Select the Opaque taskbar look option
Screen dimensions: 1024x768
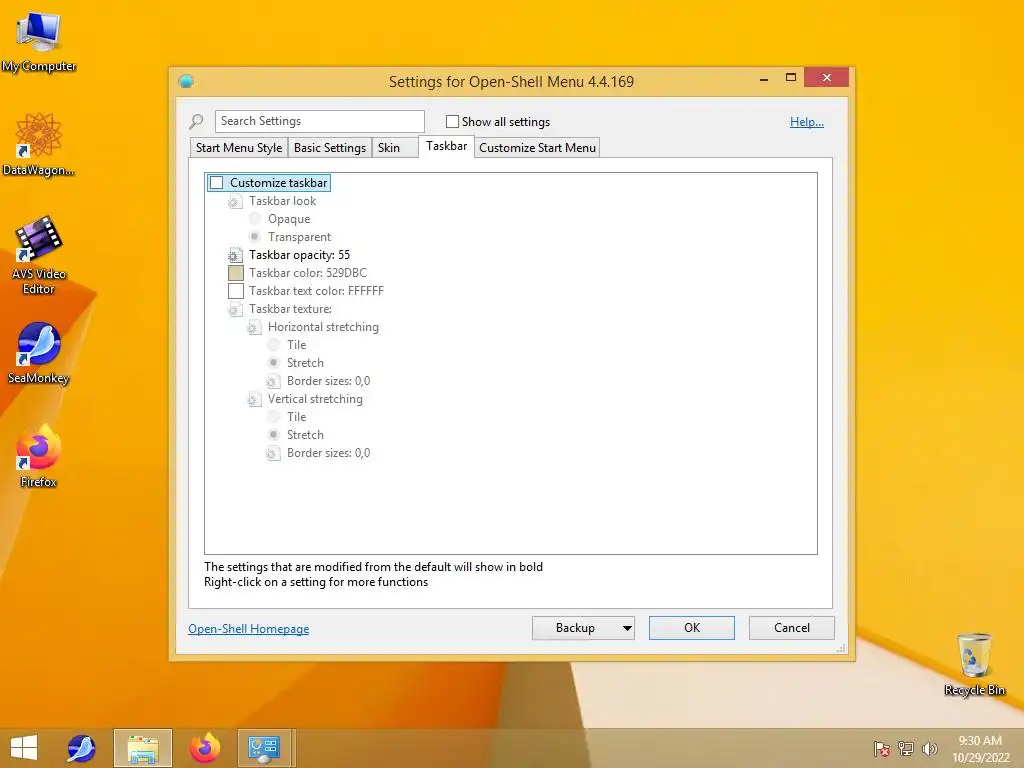(255, 219)
